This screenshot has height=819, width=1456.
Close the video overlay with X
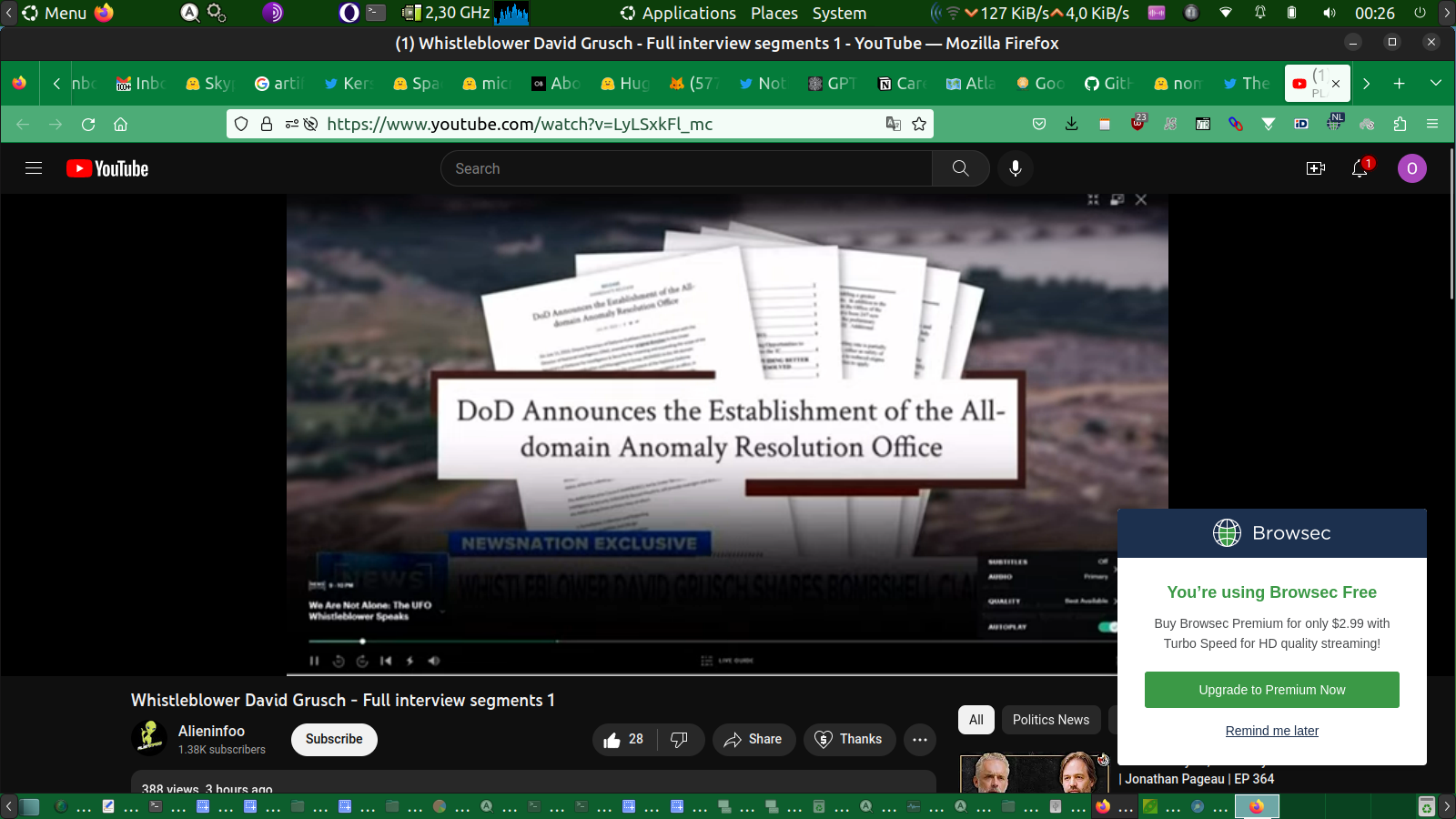coord(1141,199)
